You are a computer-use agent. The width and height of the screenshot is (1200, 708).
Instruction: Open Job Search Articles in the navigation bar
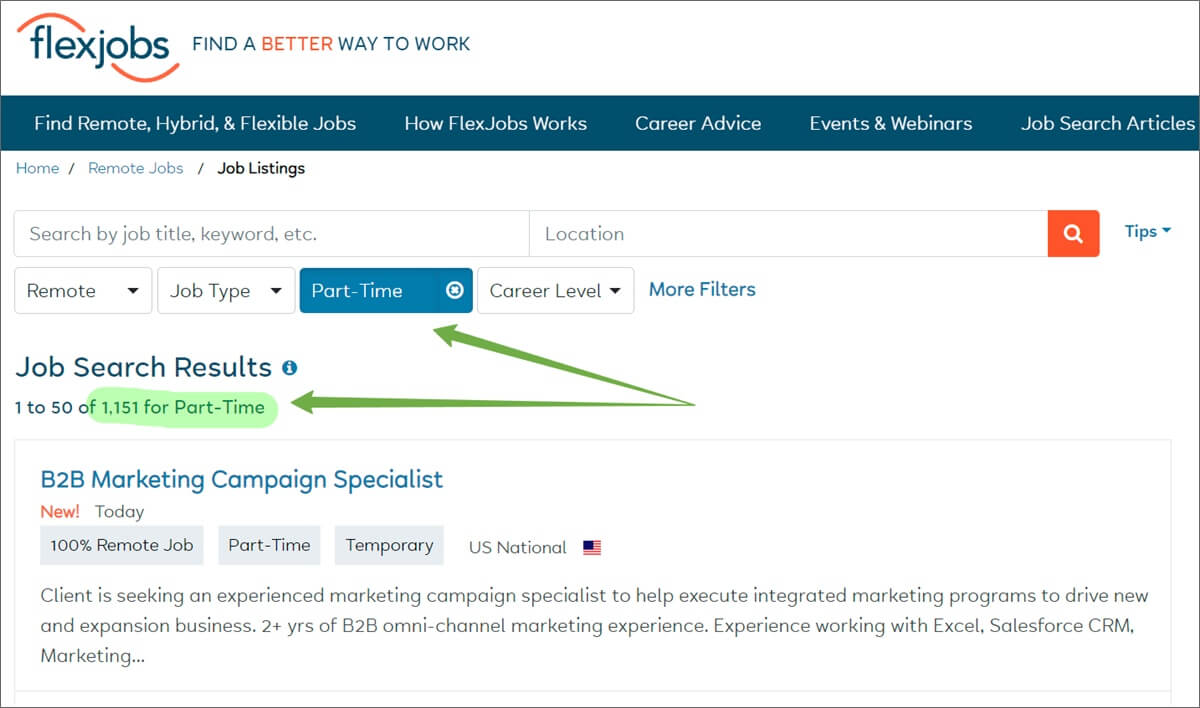click(1107, 124)
